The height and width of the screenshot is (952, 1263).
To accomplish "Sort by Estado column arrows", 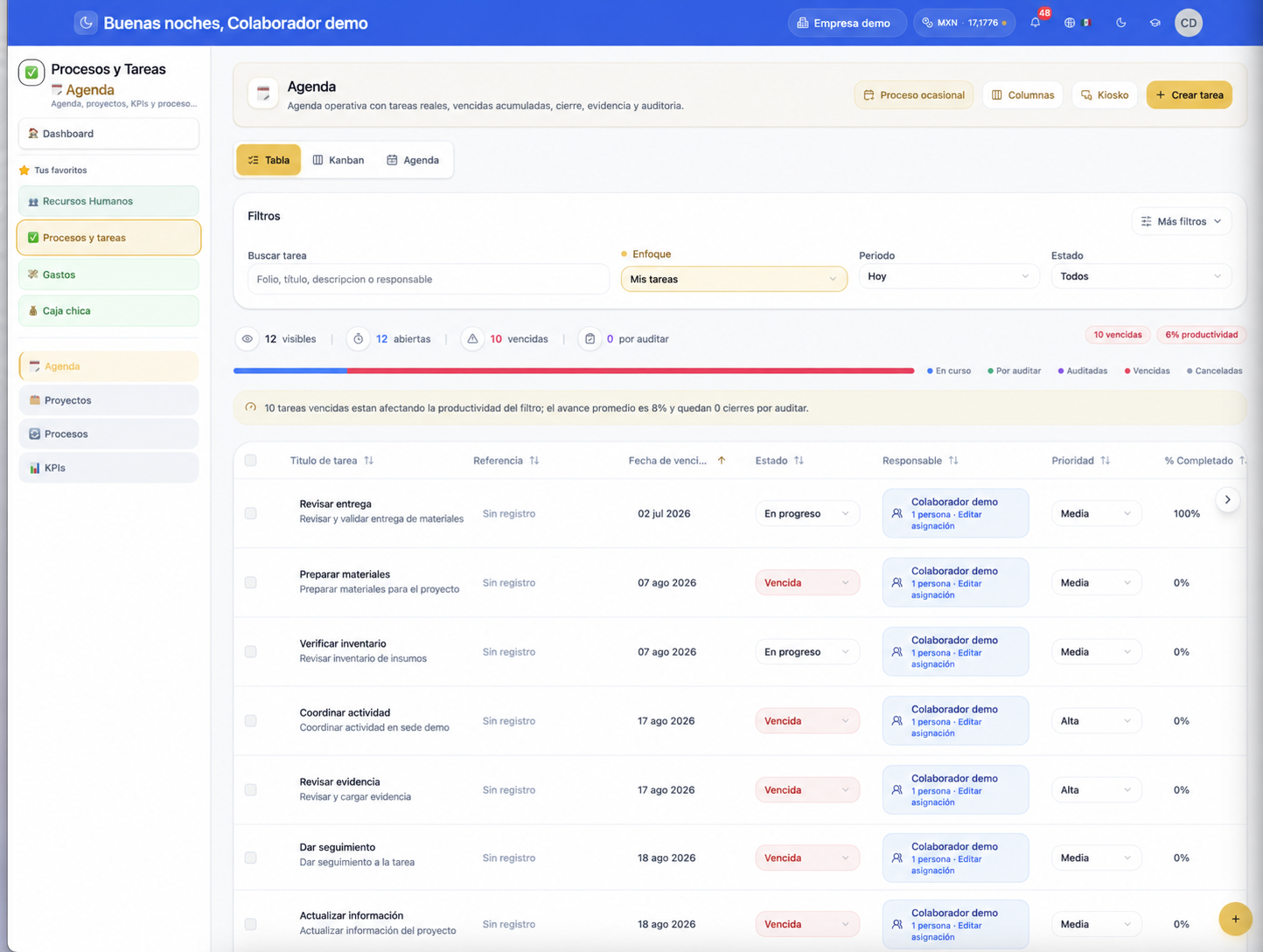I will click(799, 461).
